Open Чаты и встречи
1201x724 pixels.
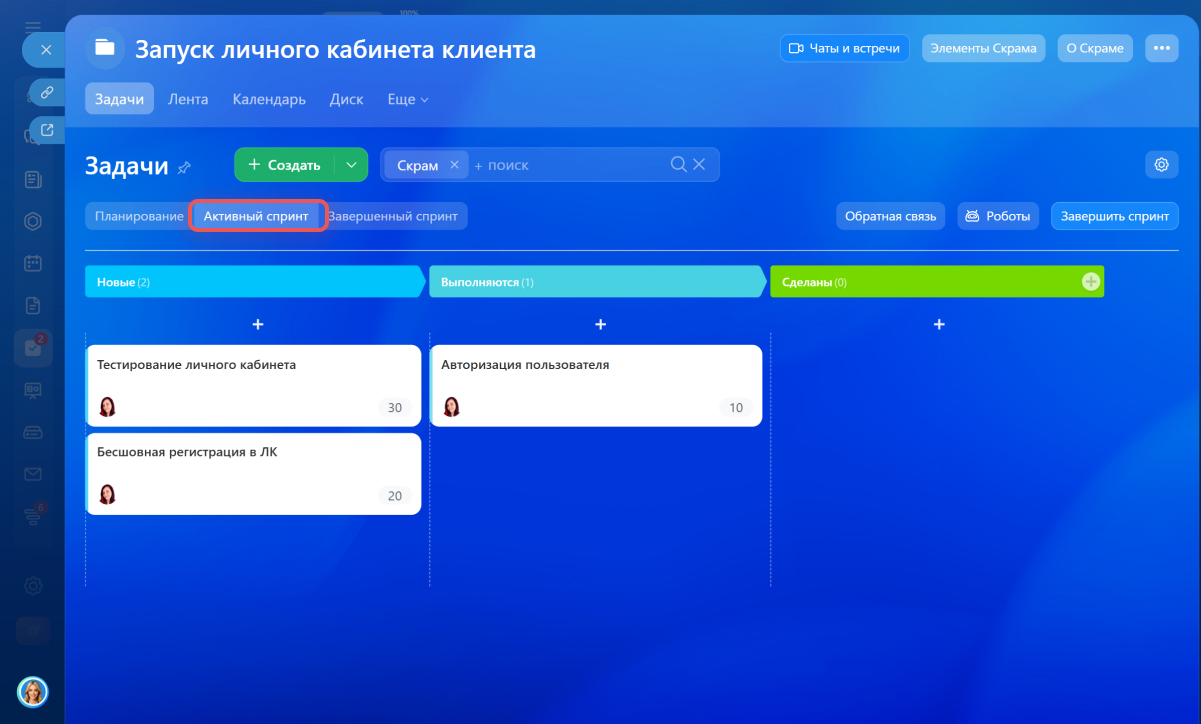[x=844, y=48]
